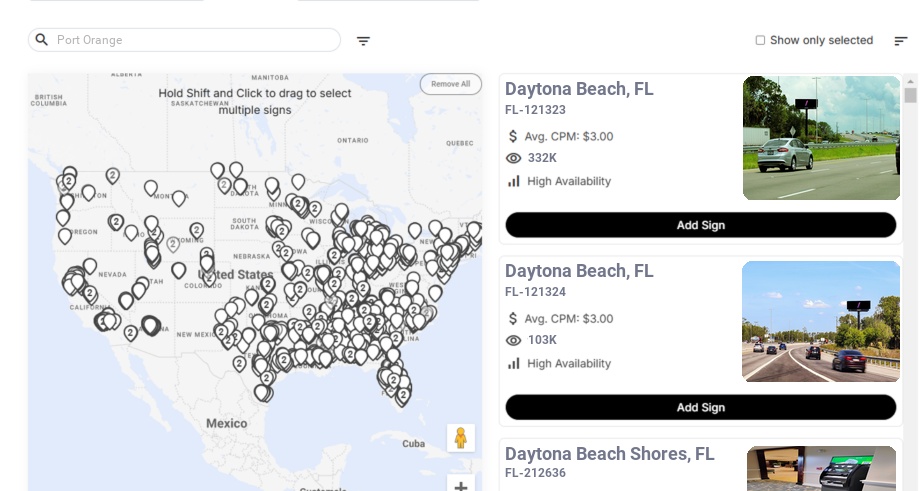The image size is (920, 491).
Task: Add Sign for listing FL-121323
Action: [700, 225]
